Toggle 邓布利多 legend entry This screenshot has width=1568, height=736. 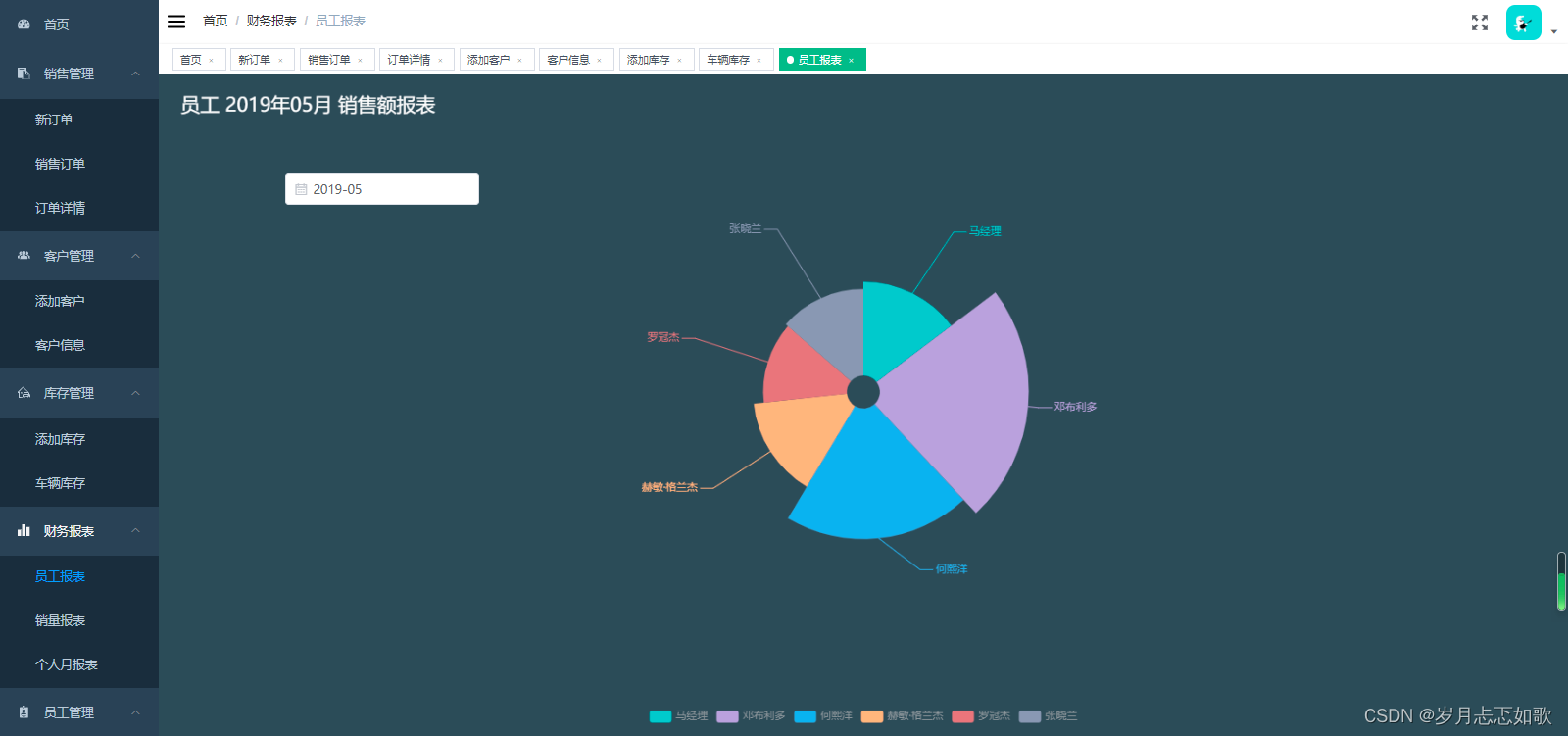click(752, 715)
